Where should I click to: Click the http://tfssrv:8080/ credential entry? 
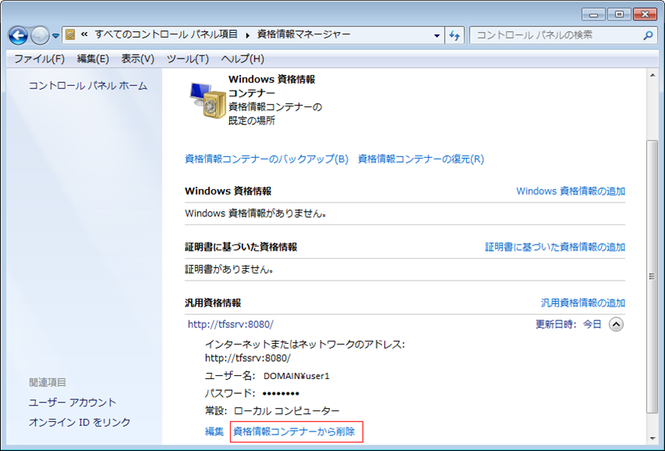click(x=231, y=325)
